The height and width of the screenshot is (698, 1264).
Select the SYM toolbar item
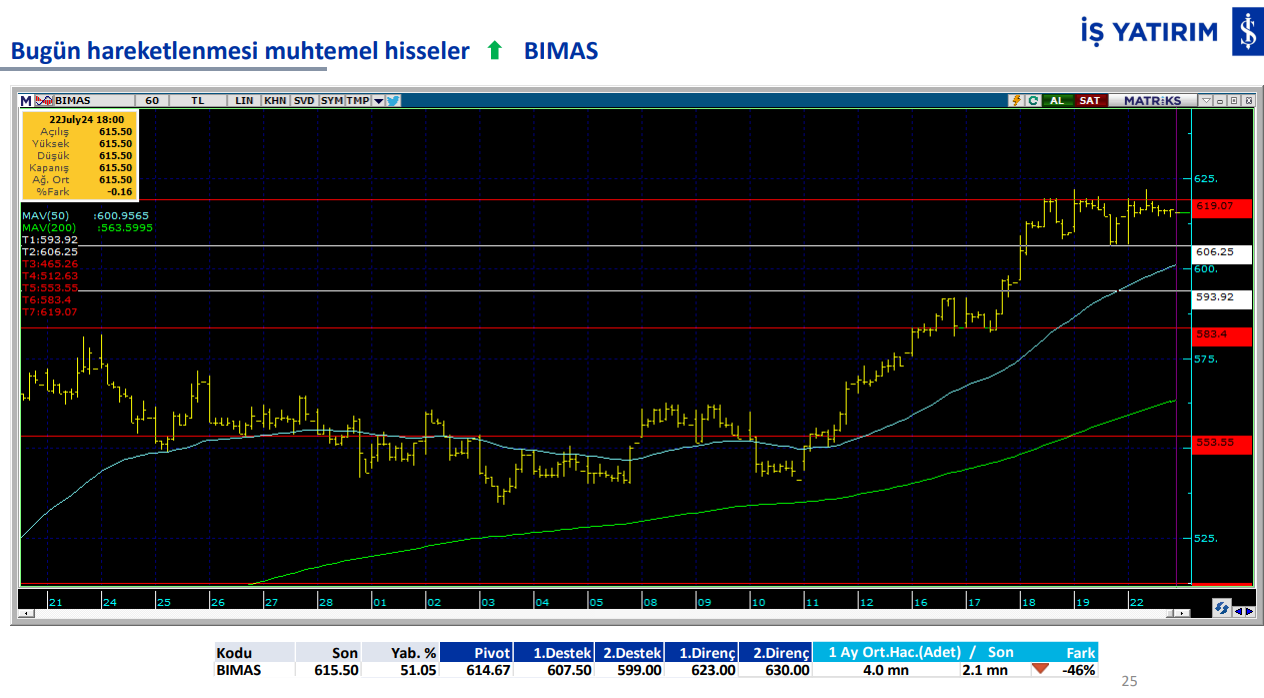pos(332,100)
